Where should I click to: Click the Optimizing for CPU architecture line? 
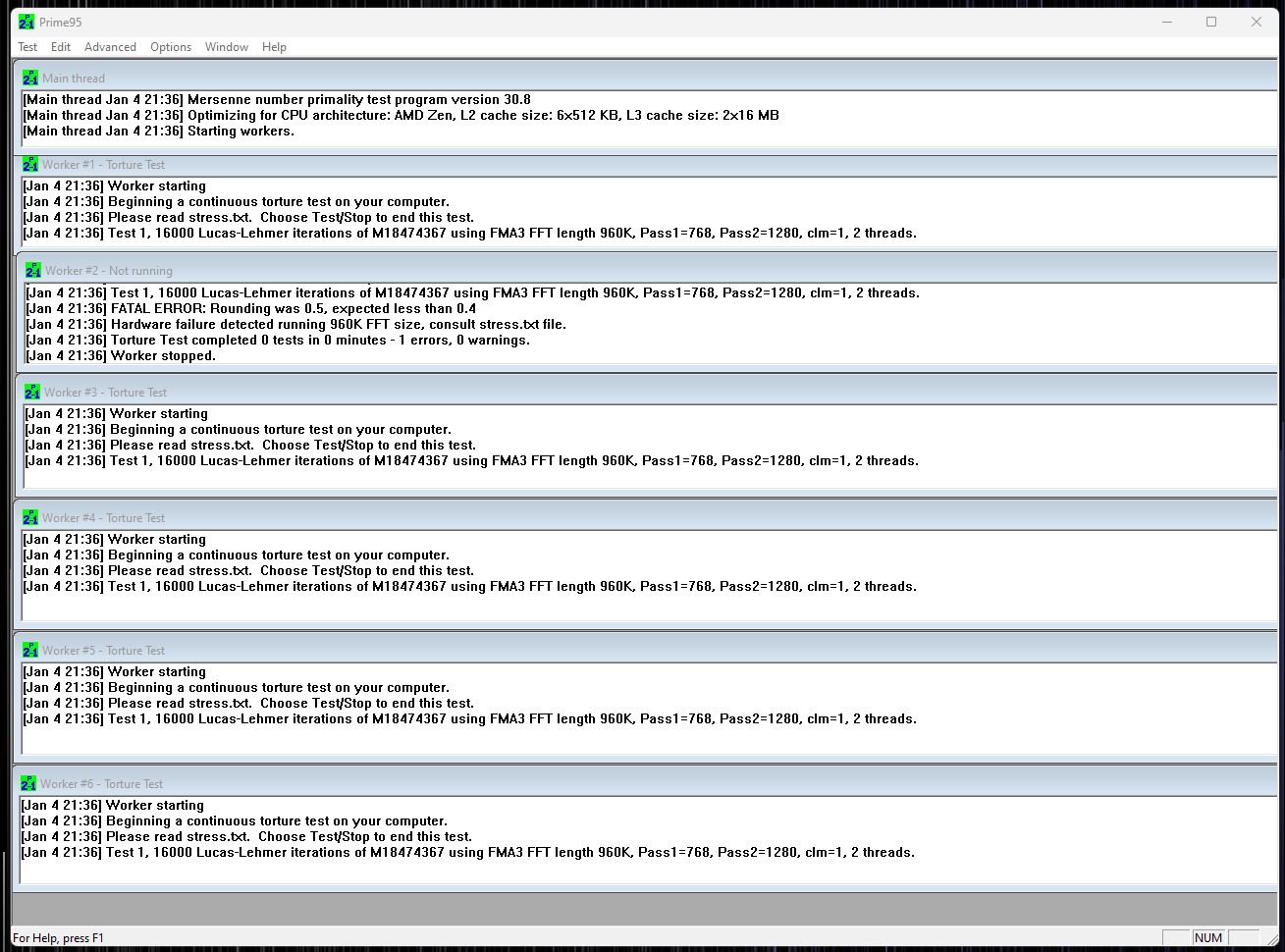click(x=401, y=115)
